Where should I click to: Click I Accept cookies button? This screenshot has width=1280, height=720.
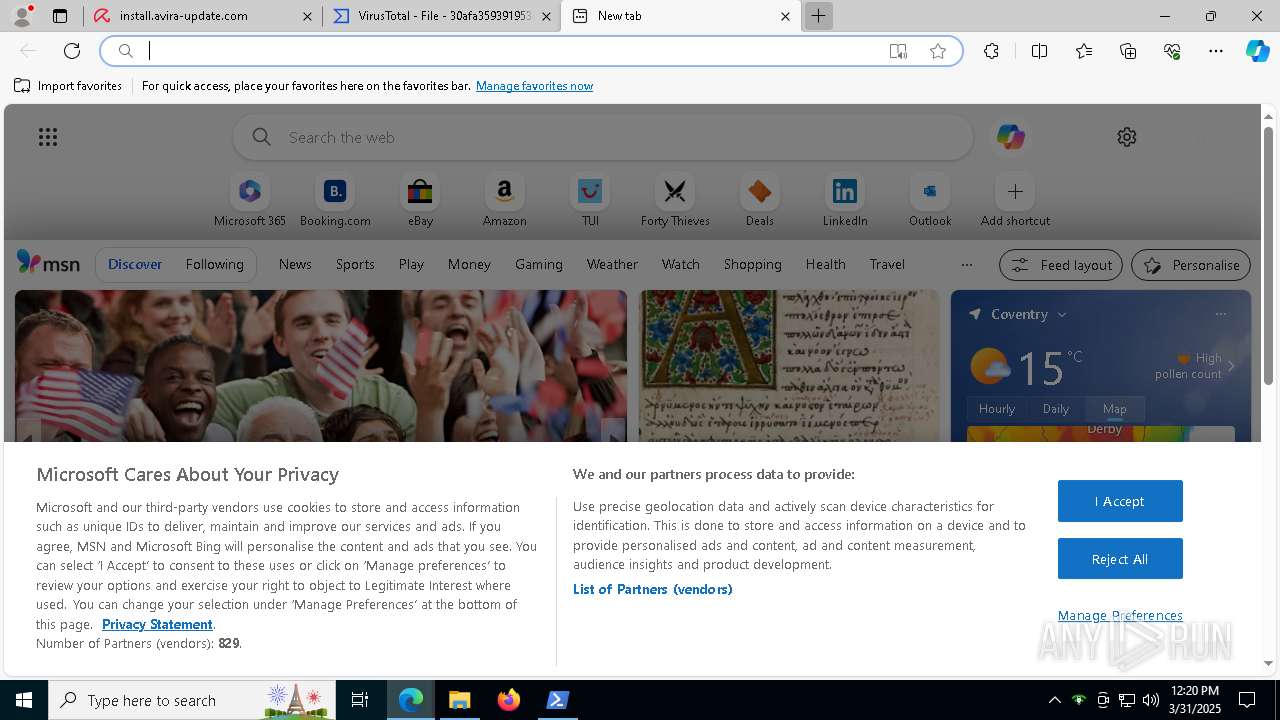tap(1120, 501)
